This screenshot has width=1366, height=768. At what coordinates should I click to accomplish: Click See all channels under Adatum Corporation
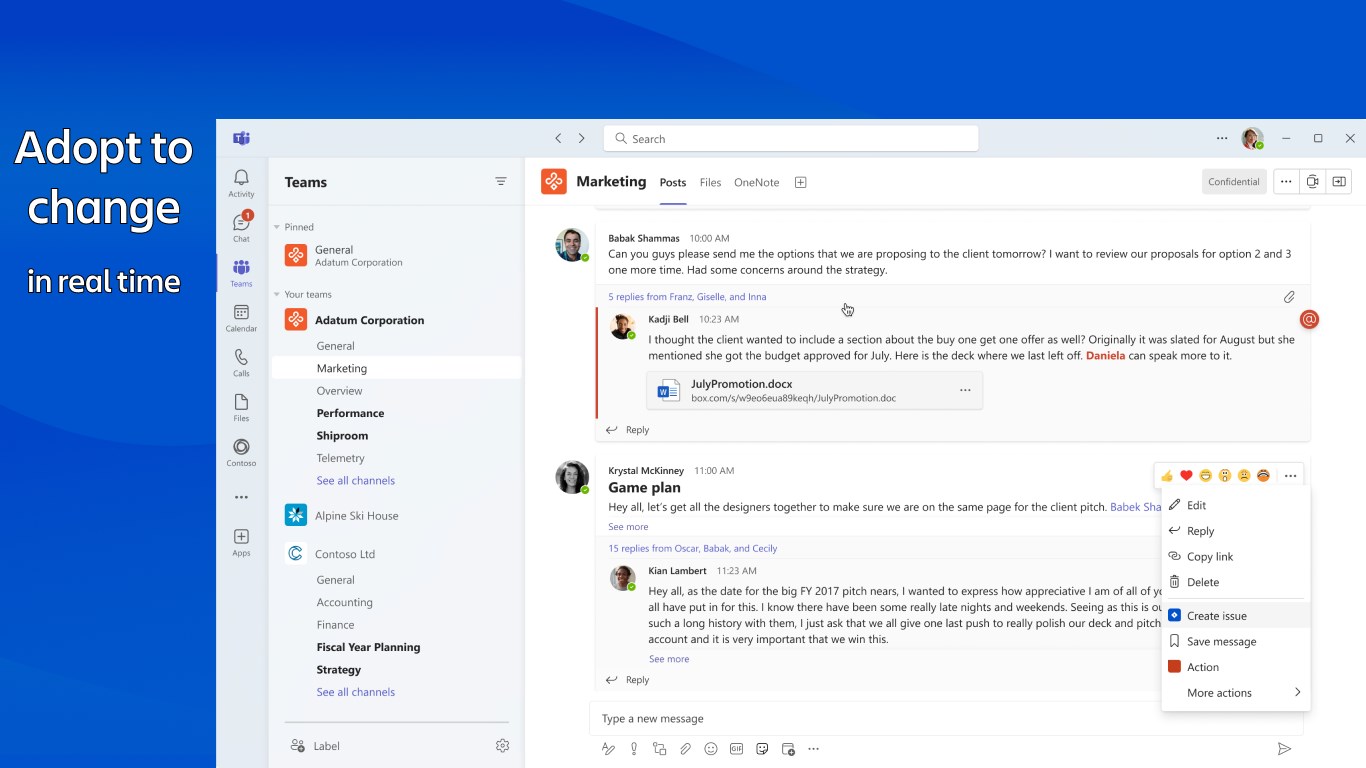(356, 481)
